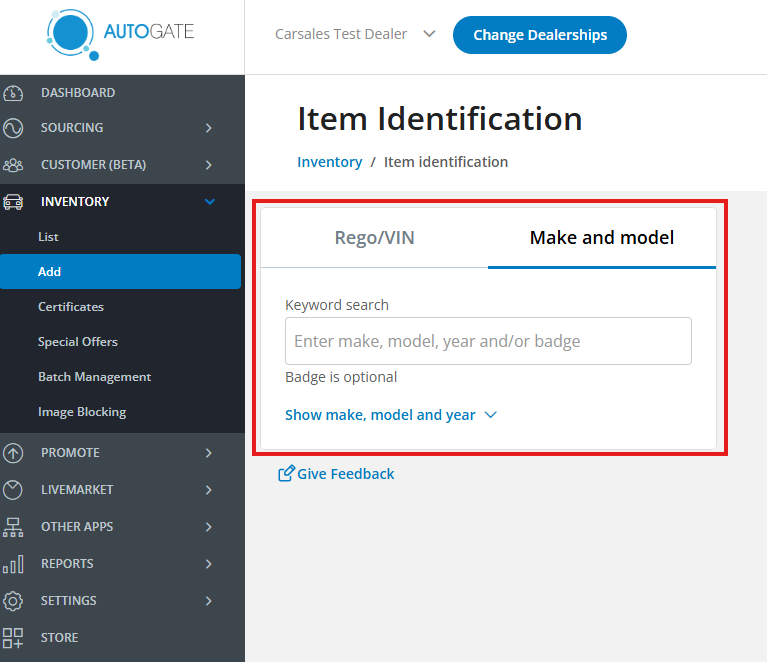Expand the Sourcing submenu chevron
Image resolution: width=767 pixels, height=662 pixels.
(x=209, y=128)
